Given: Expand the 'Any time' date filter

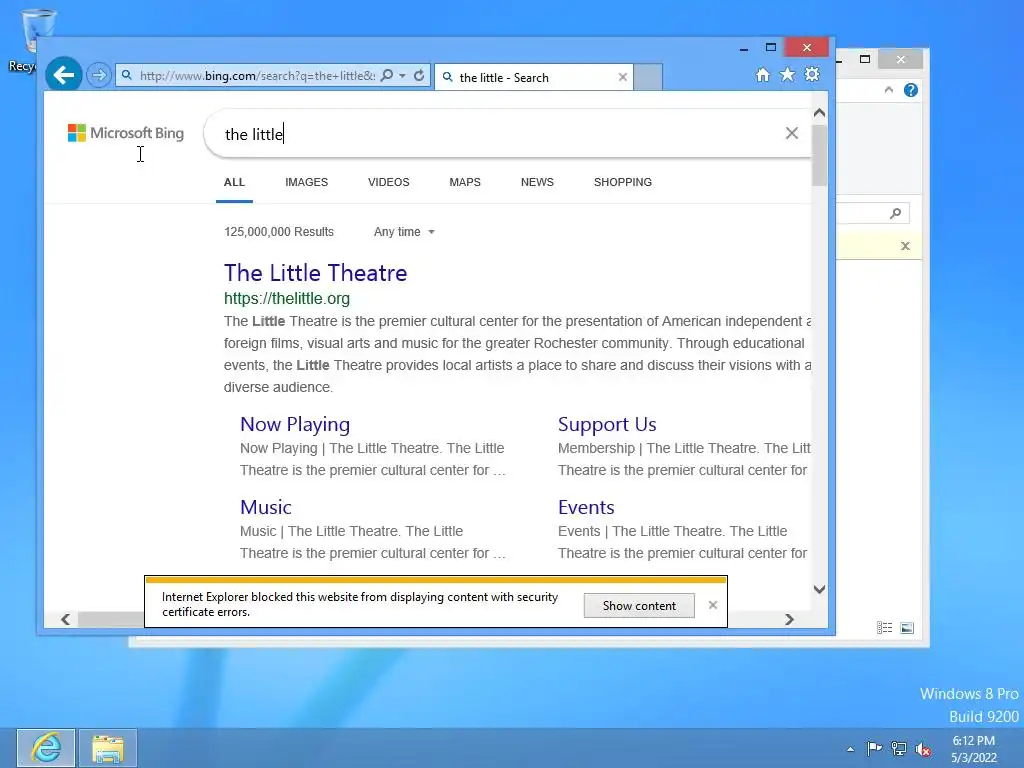Looking at the screenshot, I should pyautogui.click(x=404, y=232).
